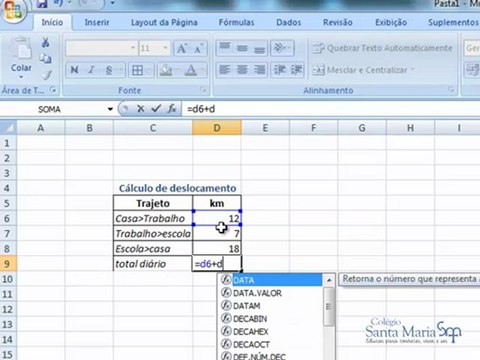Open Mesclar e Centralizar dropdown arrow

pyautogui.click(x=413, y=70)
